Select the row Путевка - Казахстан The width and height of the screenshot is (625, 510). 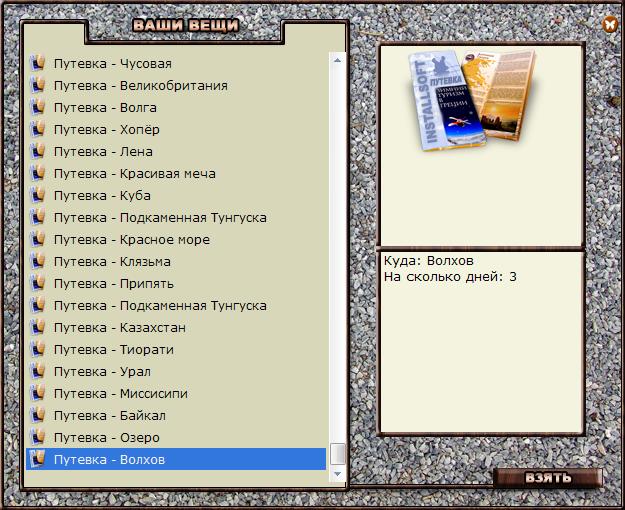pos(176,327)
